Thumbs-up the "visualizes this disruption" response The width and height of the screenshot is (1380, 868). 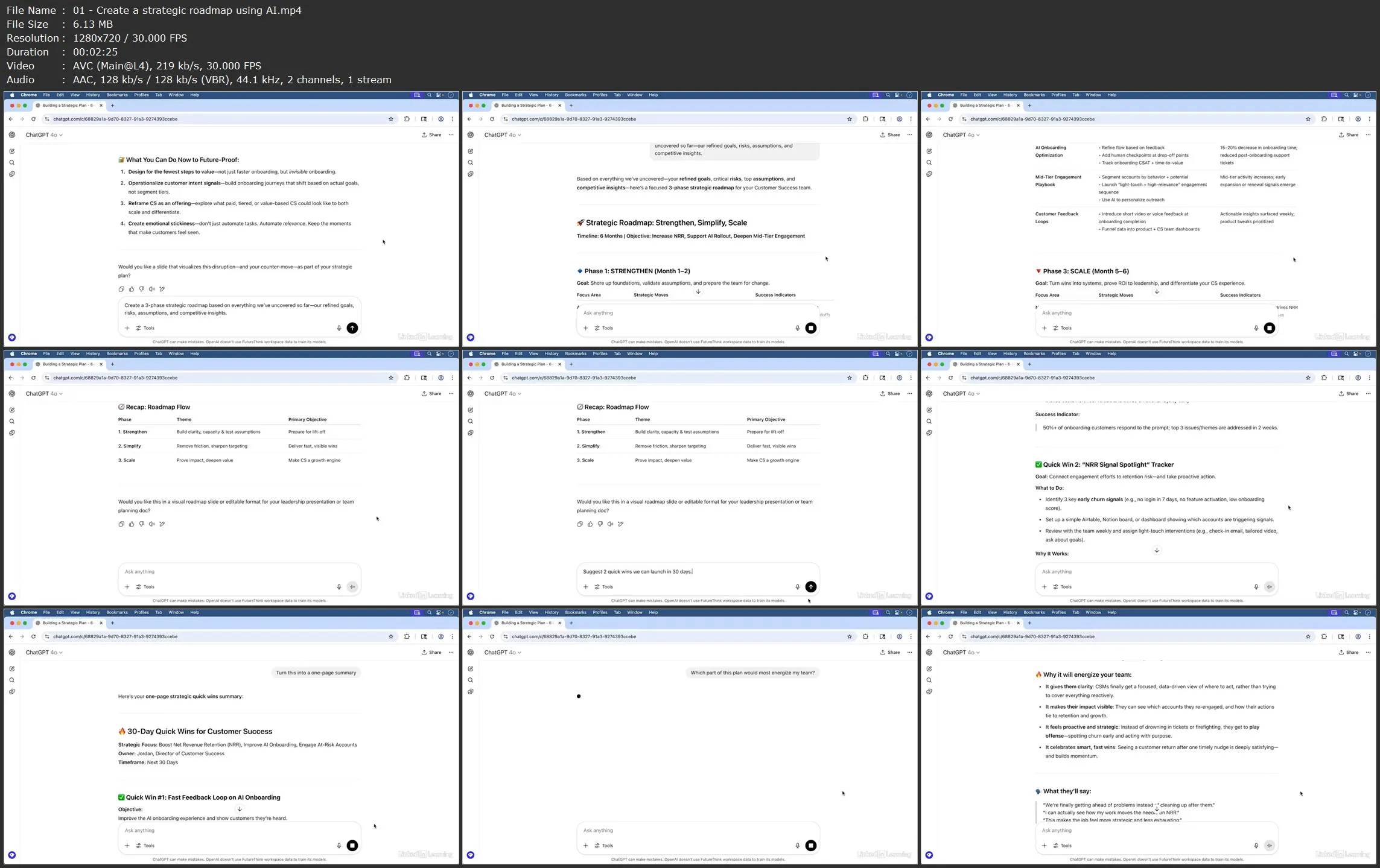132,289
